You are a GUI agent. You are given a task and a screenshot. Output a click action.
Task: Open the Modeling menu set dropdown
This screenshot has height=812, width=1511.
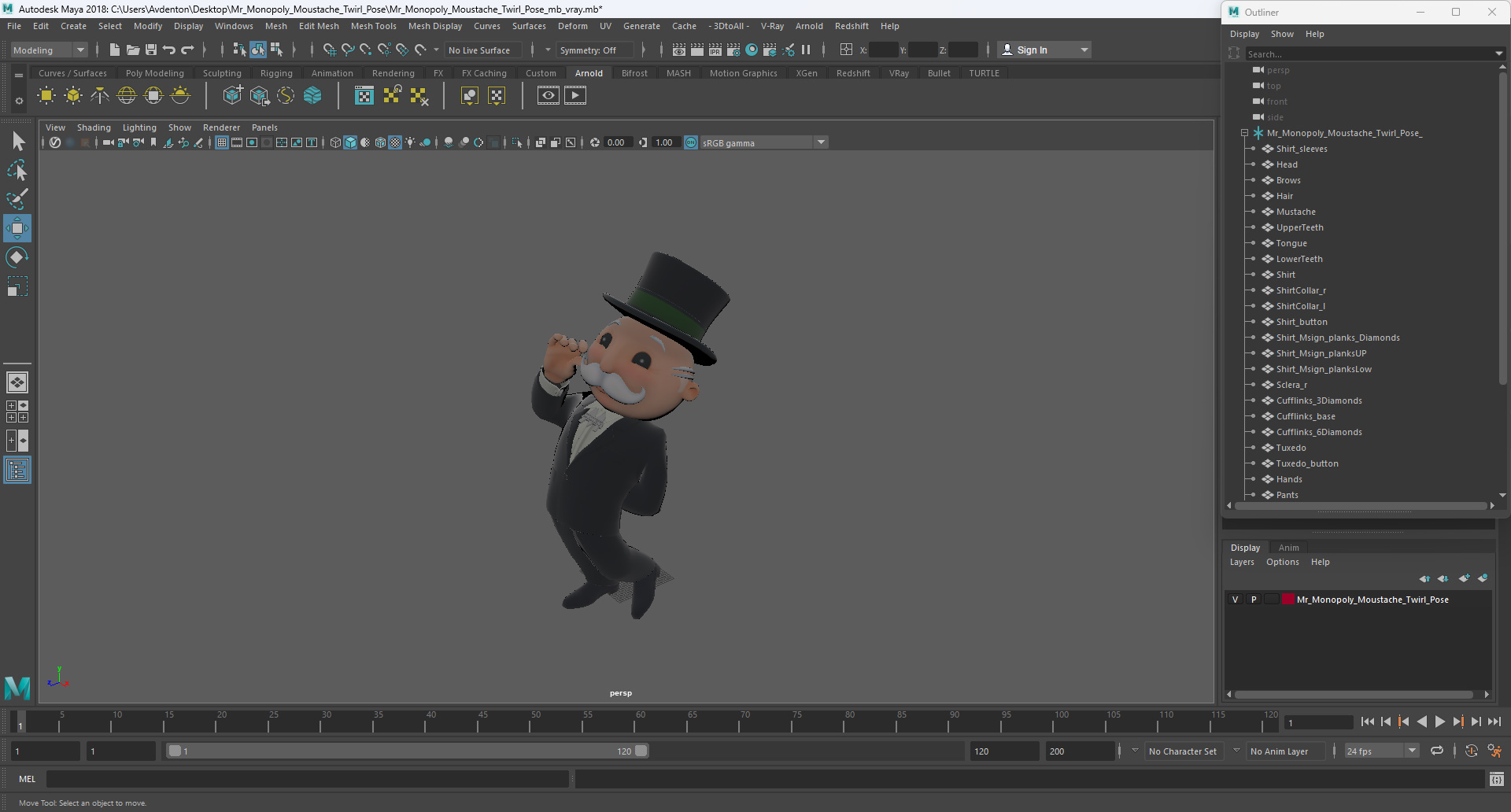[49, 50]
